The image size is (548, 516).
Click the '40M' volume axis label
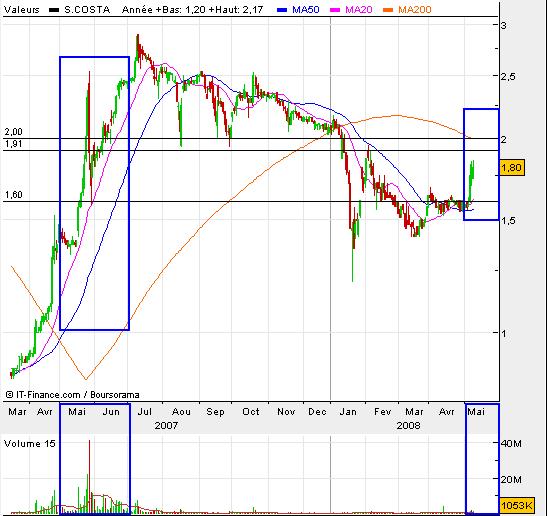click(511, 444)
